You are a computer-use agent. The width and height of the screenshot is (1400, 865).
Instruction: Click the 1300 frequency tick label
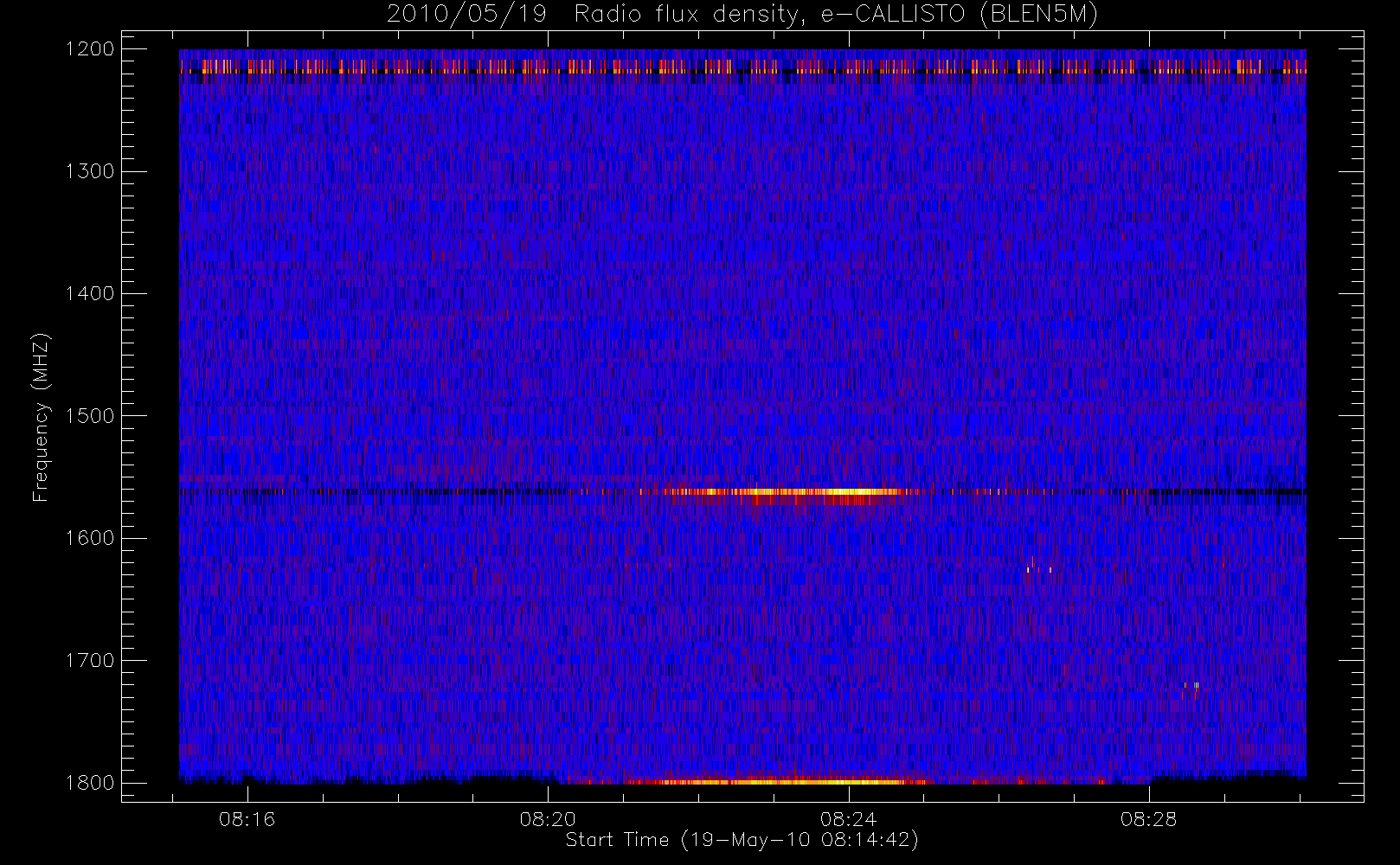(x=90, y=171)
